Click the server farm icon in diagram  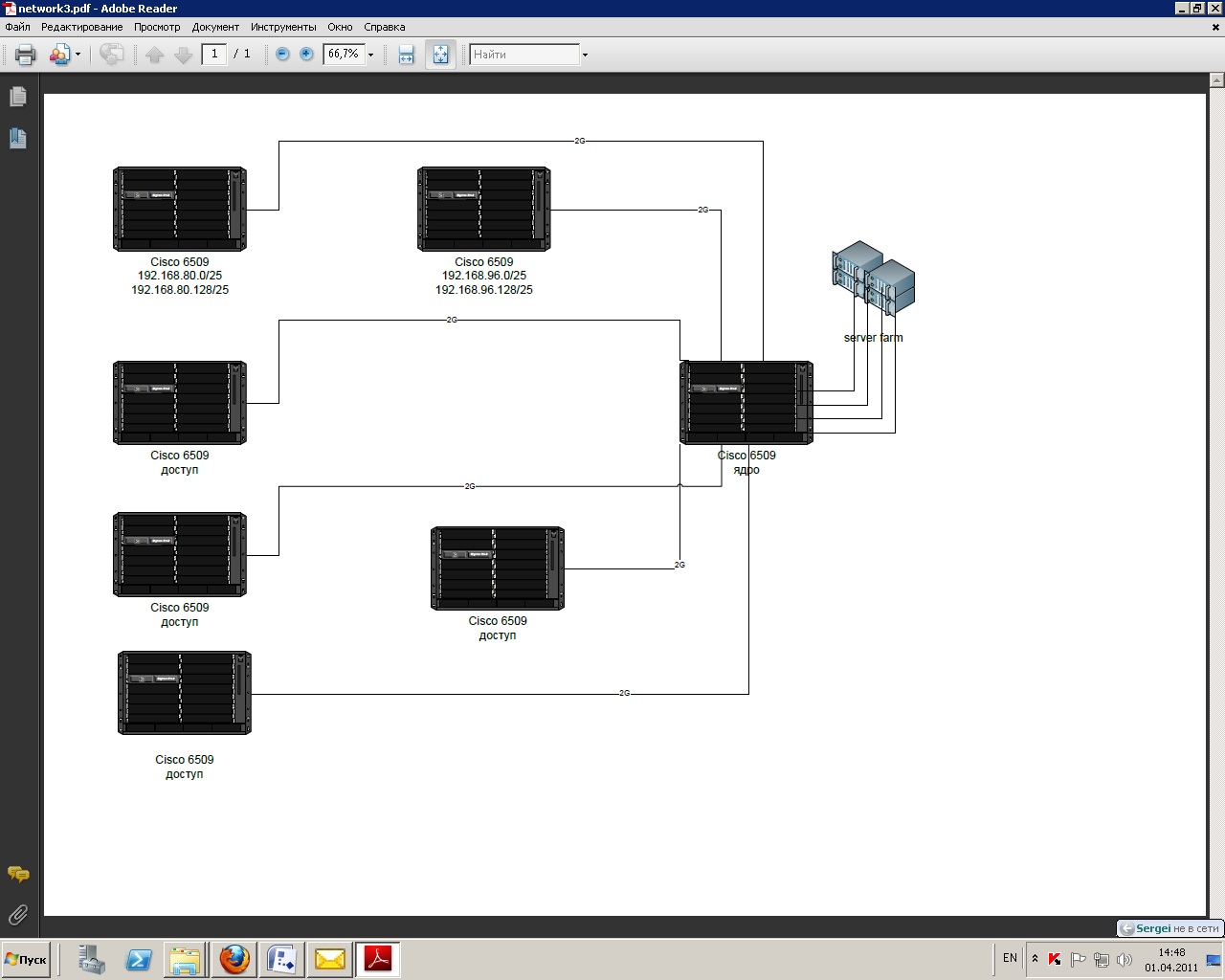point(873,278)
